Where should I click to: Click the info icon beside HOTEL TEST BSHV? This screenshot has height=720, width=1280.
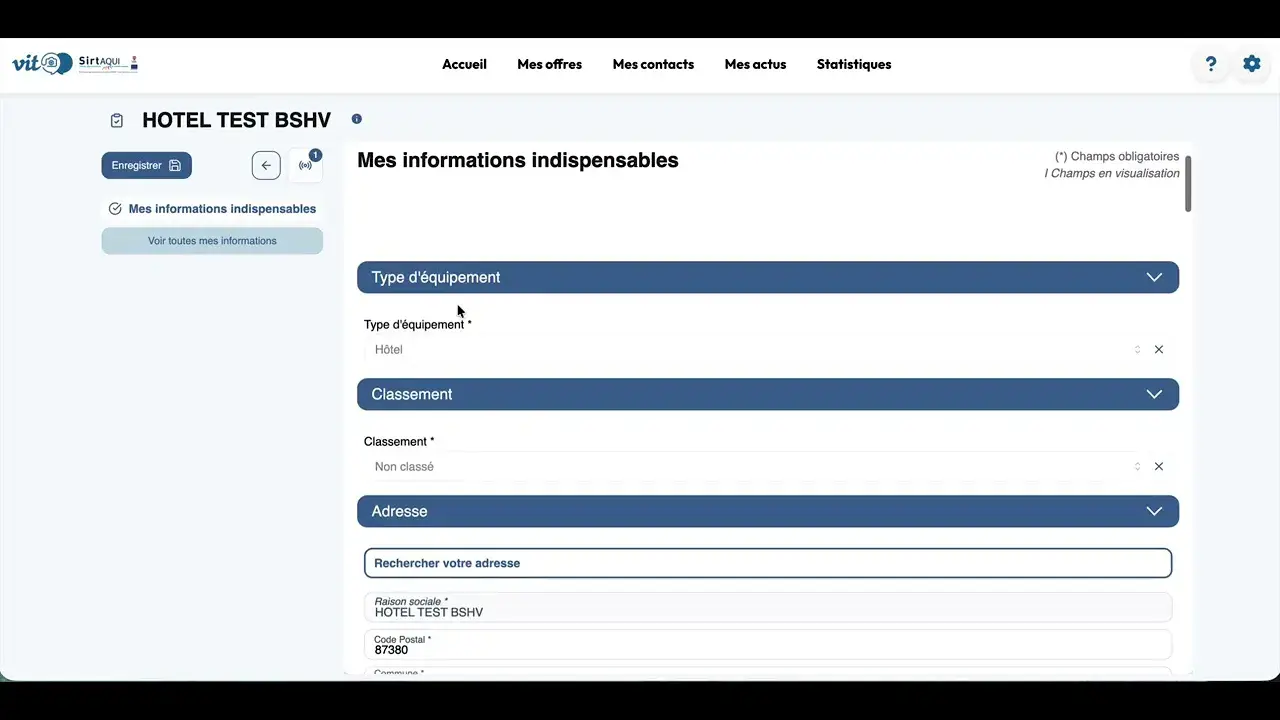tap(357, 119)
